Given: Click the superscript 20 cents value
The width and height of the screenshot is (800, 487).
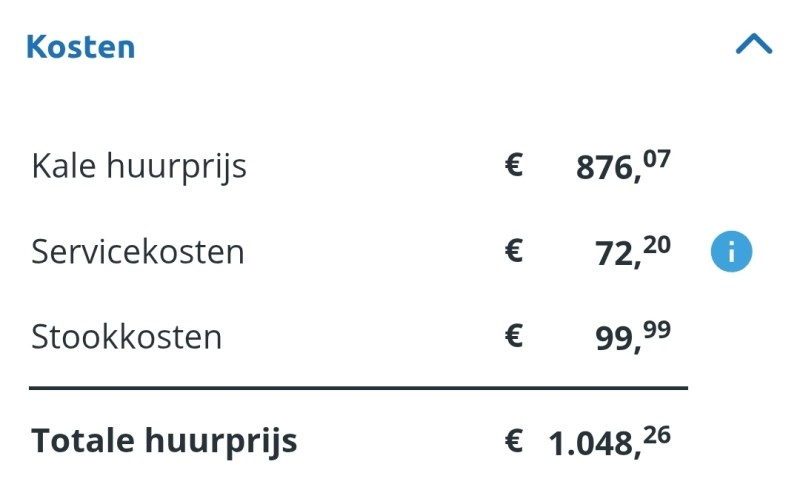Looking at the screenshot, I should pos(657,245).
